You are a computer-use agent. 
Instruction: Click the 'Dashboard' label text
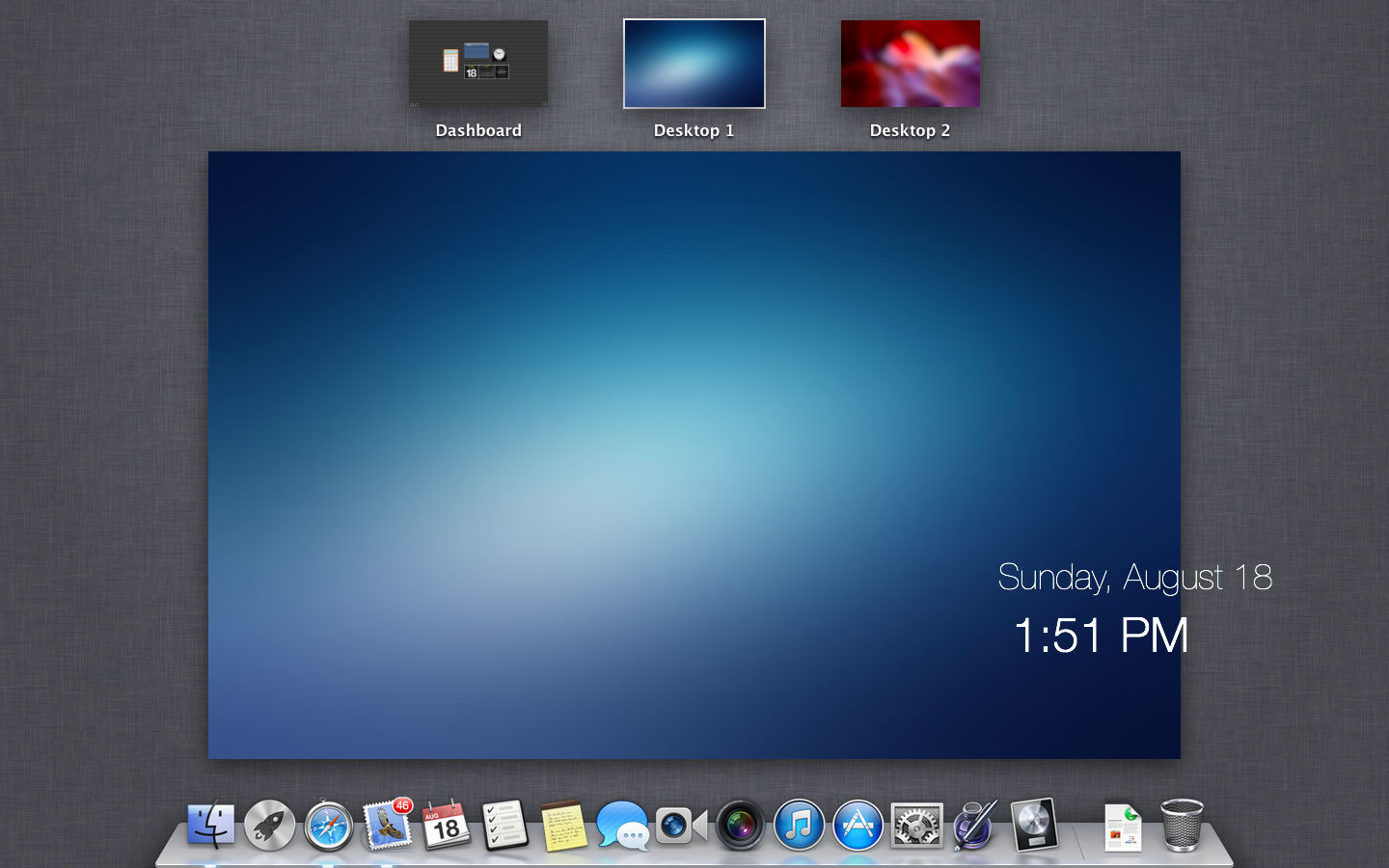pyautogui.click(x=478, y=130)
